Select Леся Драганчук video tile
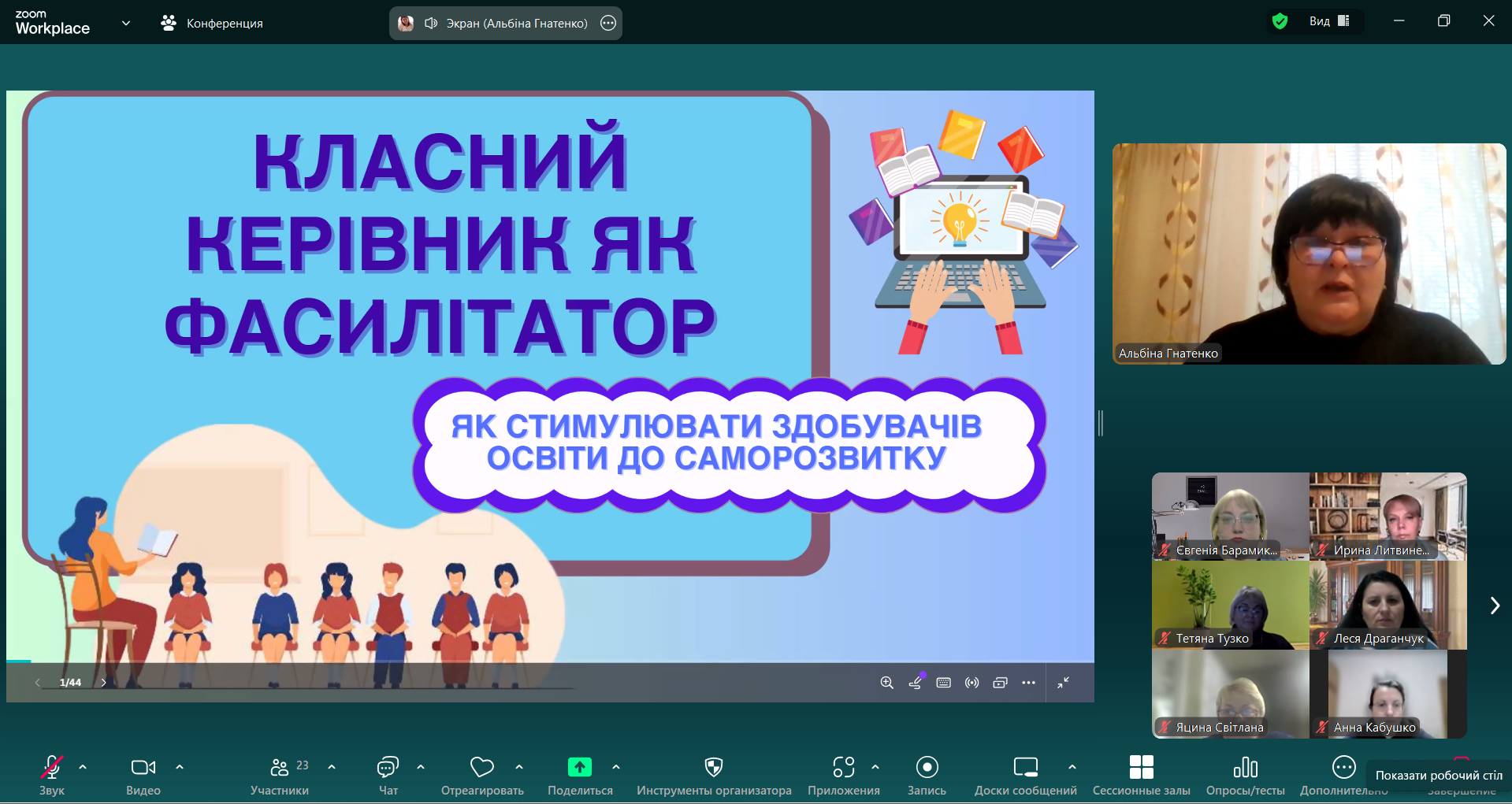This screenshot has height=804, width=1512. (x=1388, y=605)
